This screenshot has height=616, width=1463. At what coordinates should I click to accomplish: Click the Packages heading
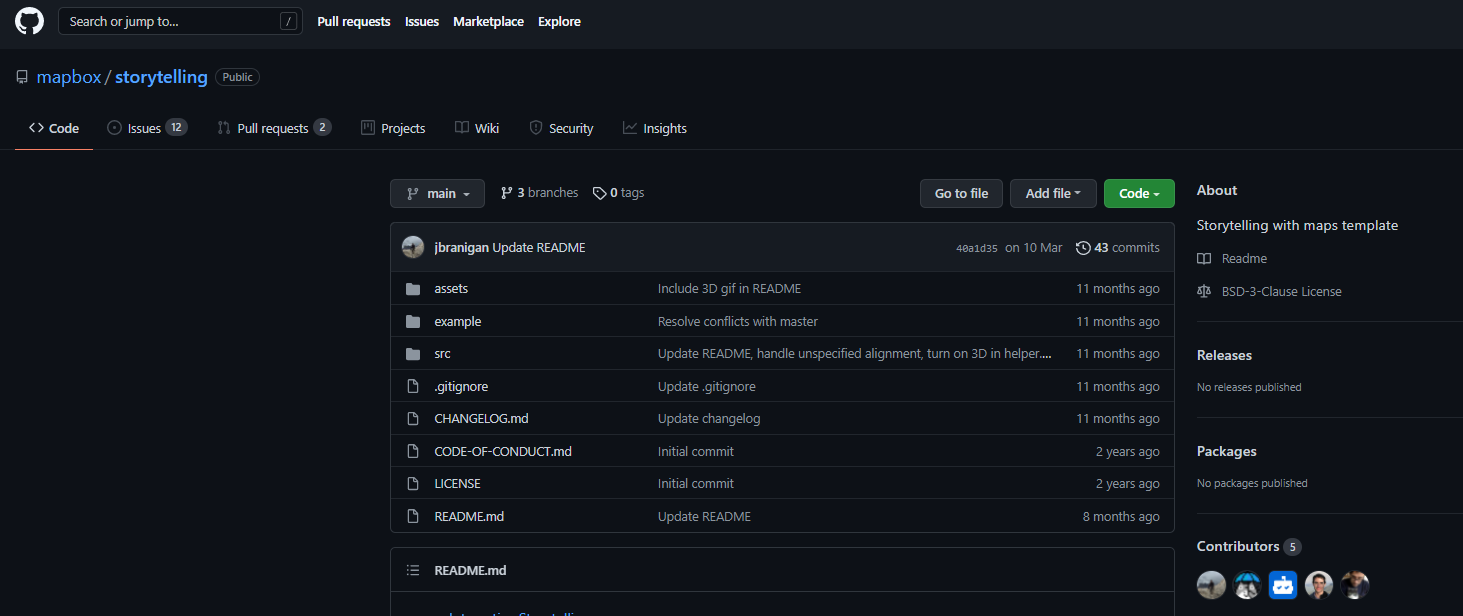[x=1226, y=451]
